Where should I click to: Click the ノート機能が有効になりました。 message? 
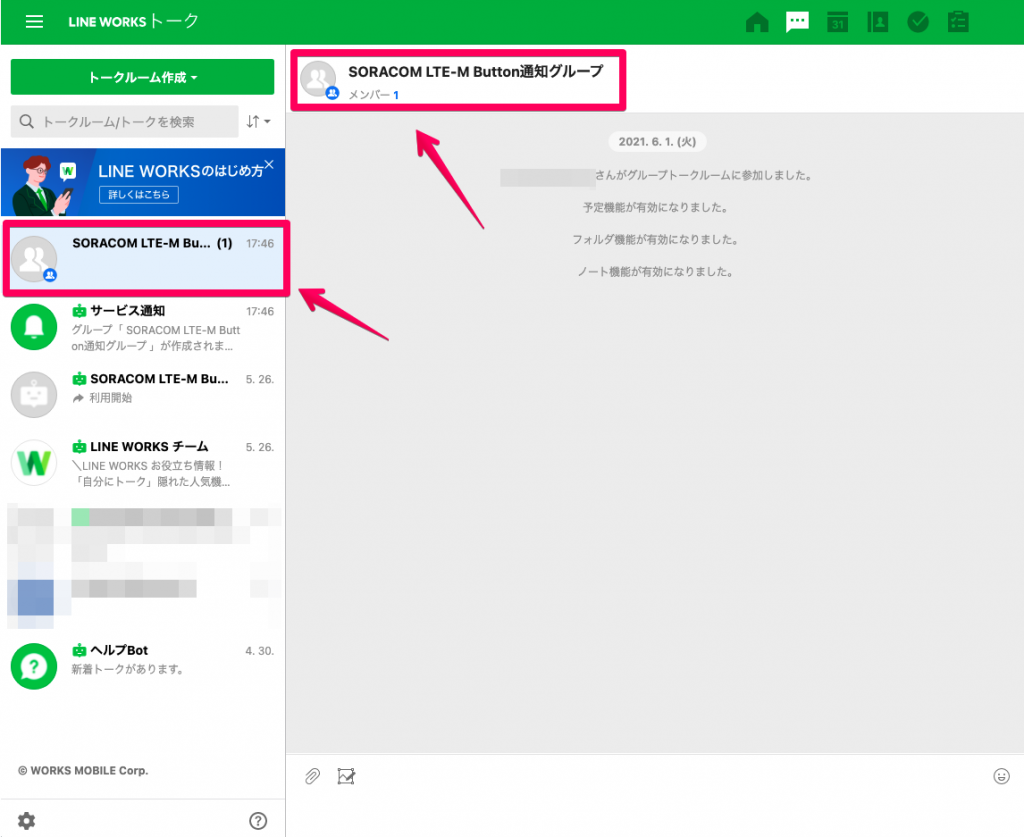655,272
